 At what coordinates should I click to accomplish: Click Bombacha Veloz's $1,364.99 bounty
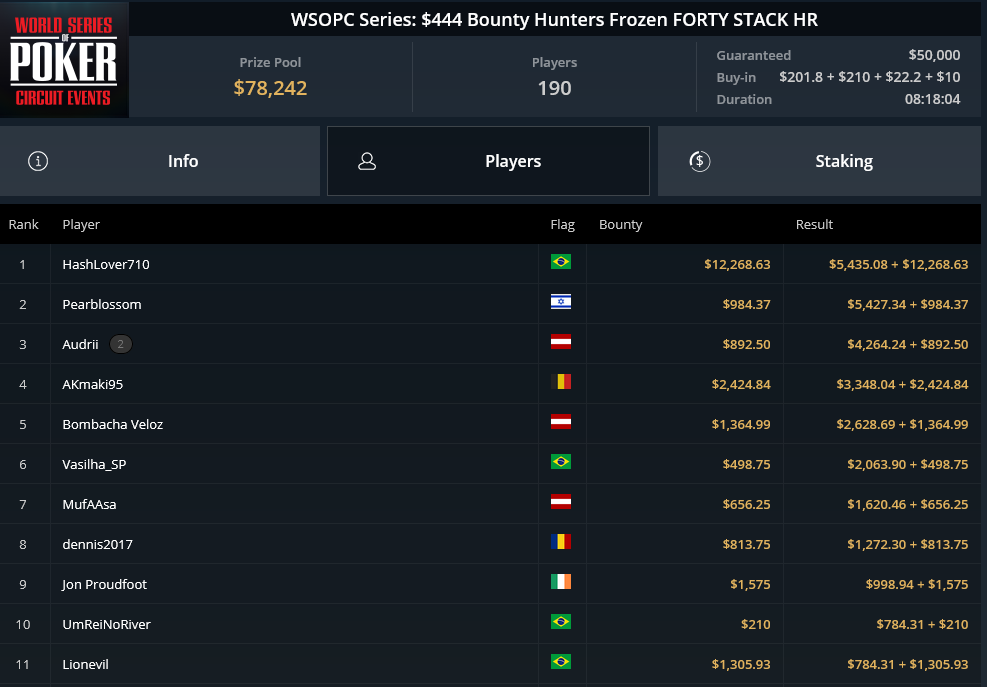[x=741, y=424]
